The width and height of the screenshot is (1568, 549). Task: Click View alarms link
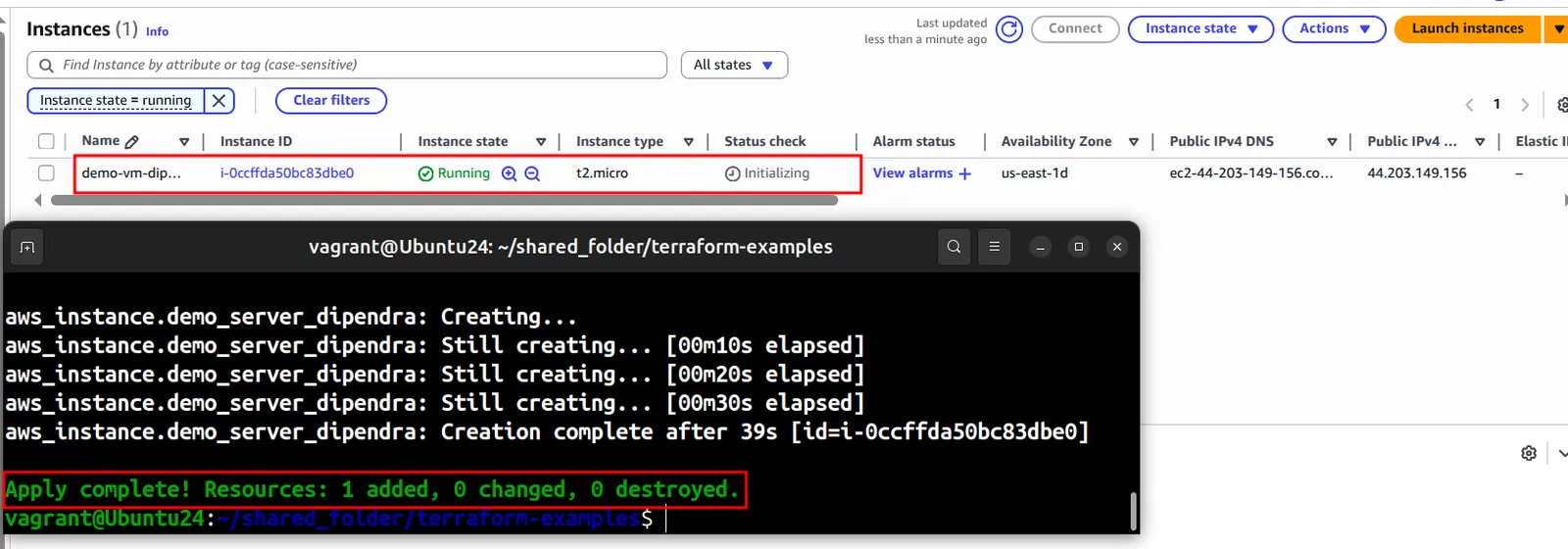(912, 174)
